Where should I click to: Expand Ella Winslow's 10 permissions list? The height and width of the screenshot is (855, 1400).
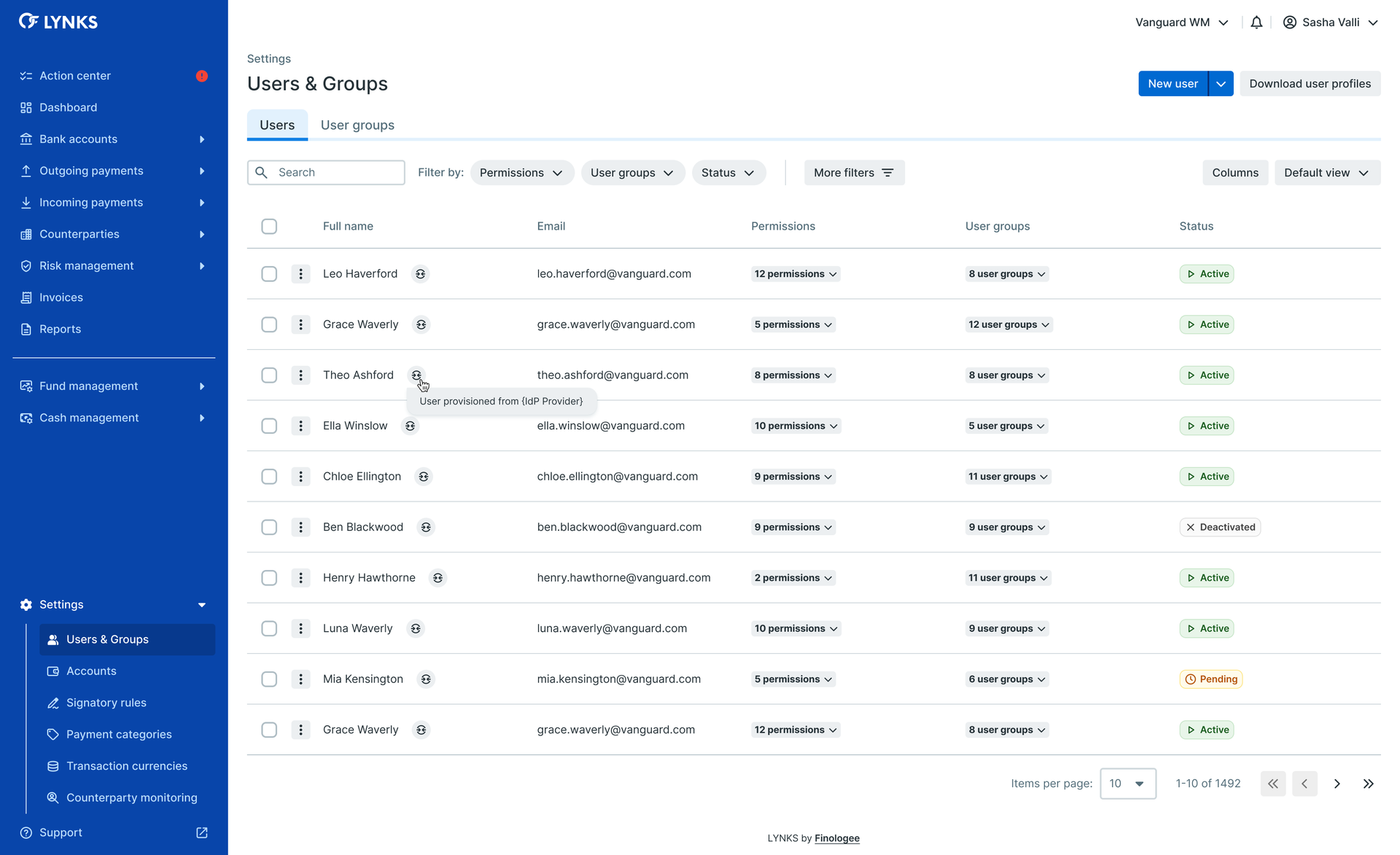[x=796, y=426]
